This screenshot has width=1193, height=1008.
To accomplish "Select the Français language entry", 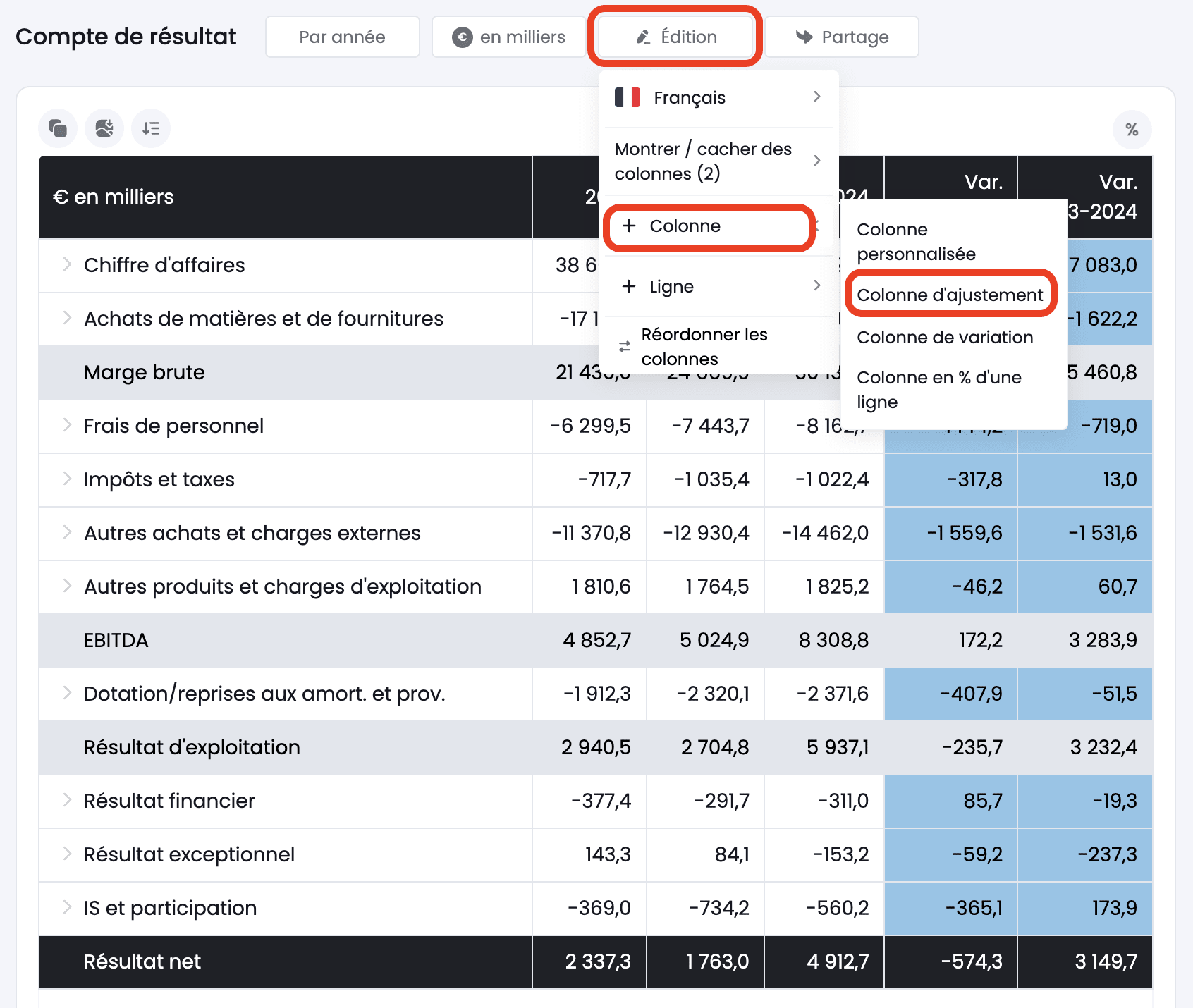I will coord(719,97).
